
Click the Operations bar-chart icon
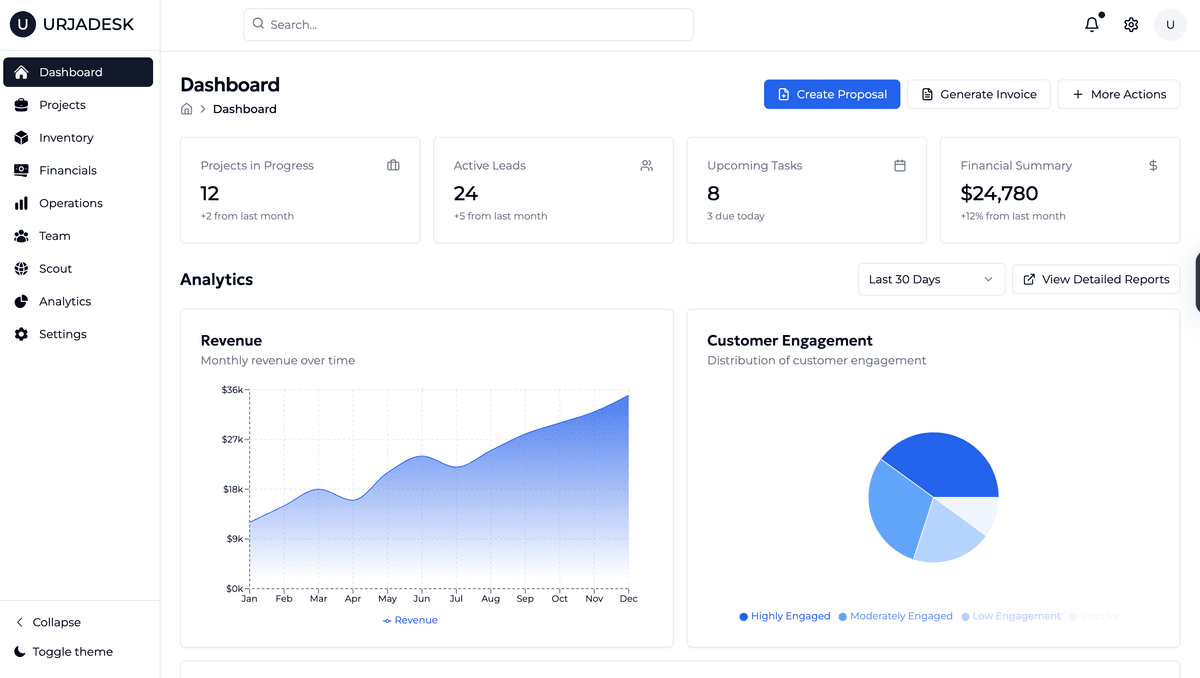pyautogui.click(x=22, y=203)
